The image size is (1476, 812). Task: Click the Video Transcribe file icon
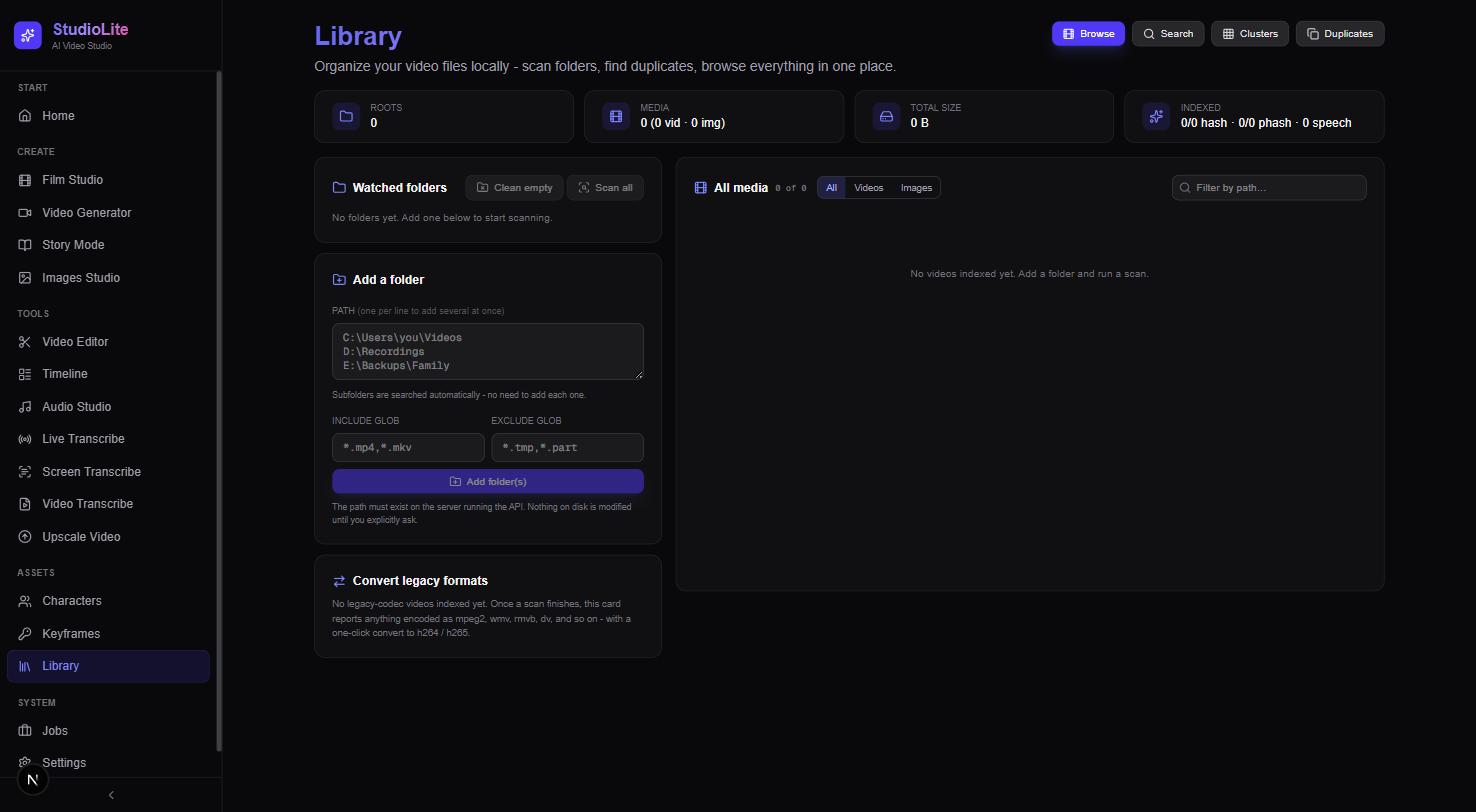coord(25,504)
